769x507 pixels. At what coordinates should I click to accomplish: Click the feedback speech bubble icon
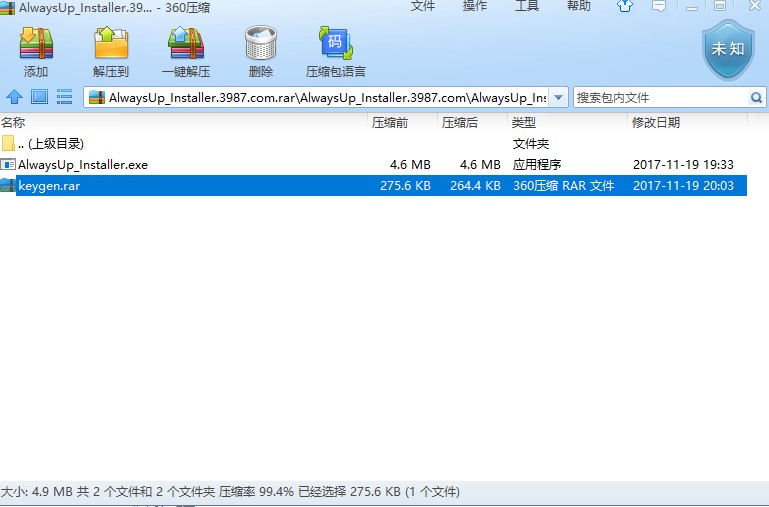pyautogui.click(x=659, y=6)
